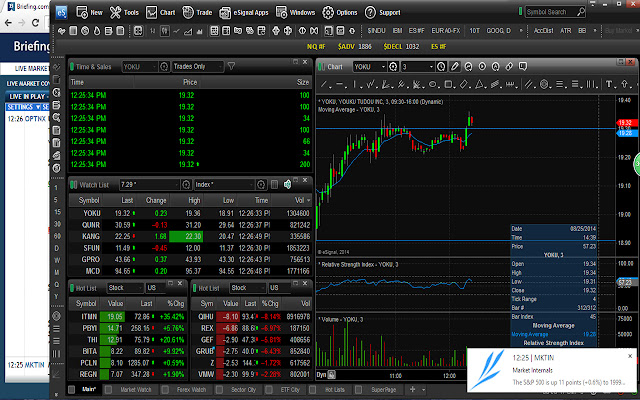The width and height of the screenshot is (640, 400).
Task: Tick the ETF City page checkbox
Action: 269,389
